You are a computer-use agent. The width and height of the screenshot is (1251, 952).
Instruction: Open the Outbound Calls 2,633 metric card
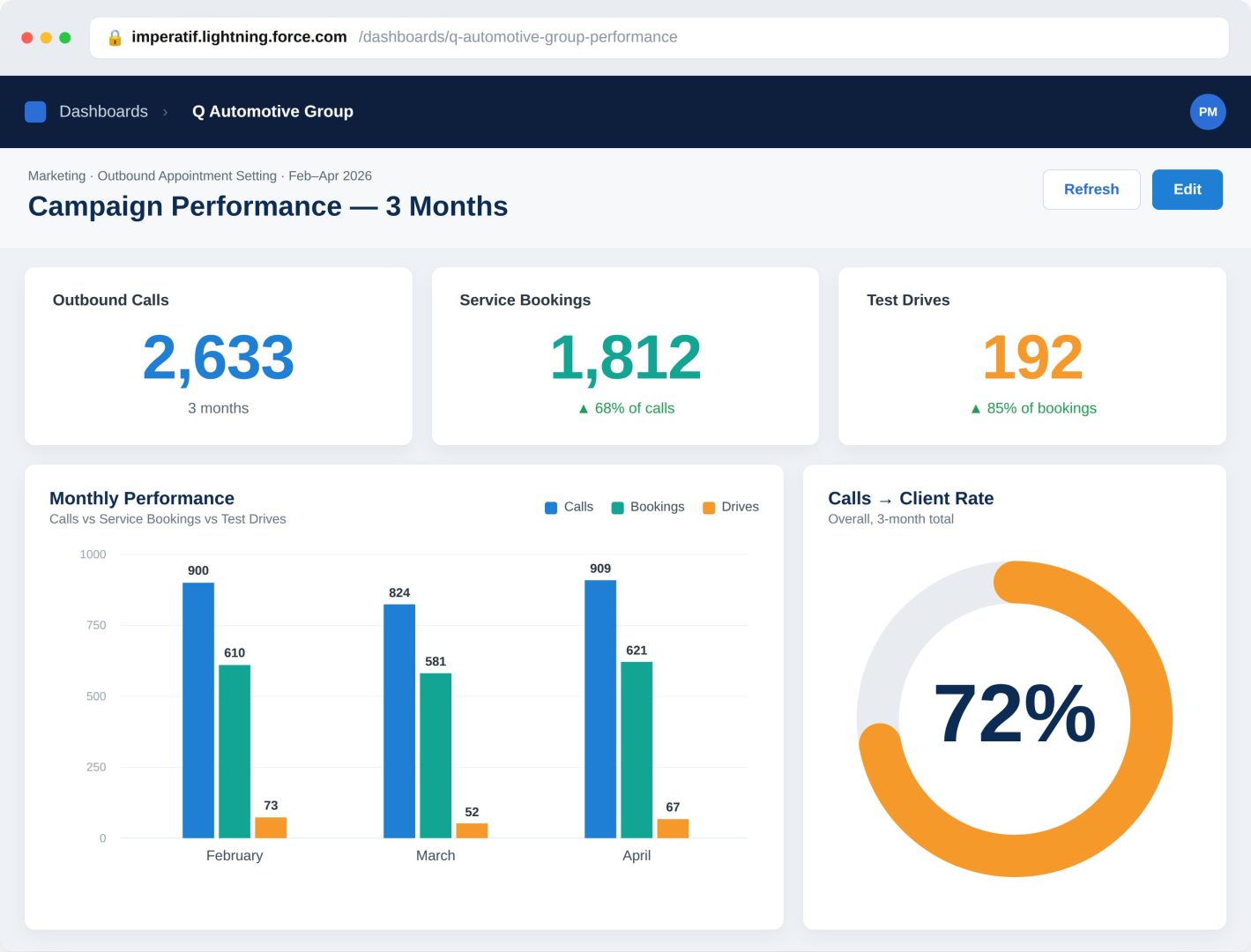tap(219, 356)
